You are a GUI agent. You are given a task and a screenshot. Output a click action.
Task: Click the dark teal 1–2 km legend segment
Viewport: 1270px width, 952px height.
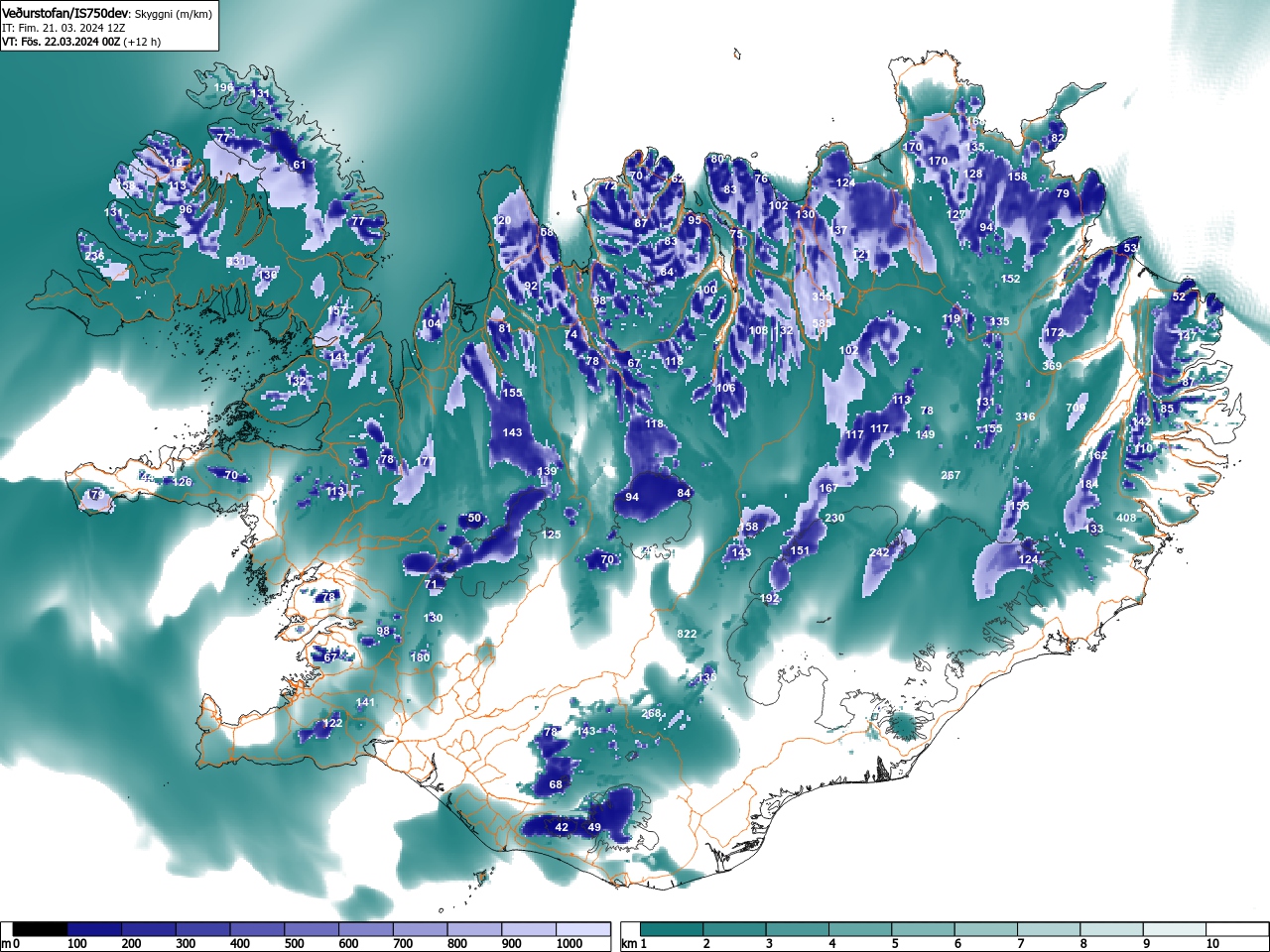tap(673, 929)
